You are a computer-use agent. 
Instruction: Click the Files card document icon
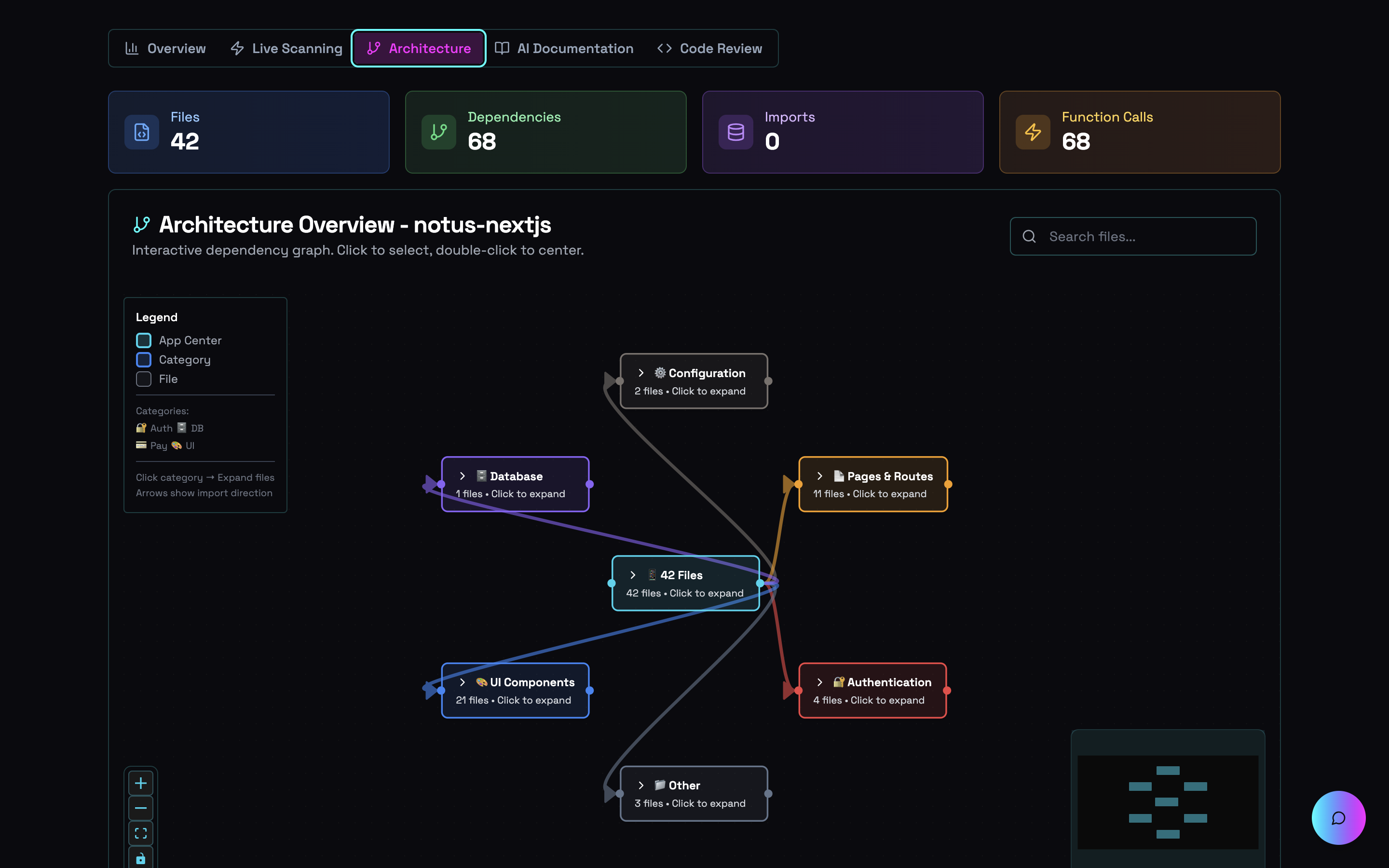(142, 132)
